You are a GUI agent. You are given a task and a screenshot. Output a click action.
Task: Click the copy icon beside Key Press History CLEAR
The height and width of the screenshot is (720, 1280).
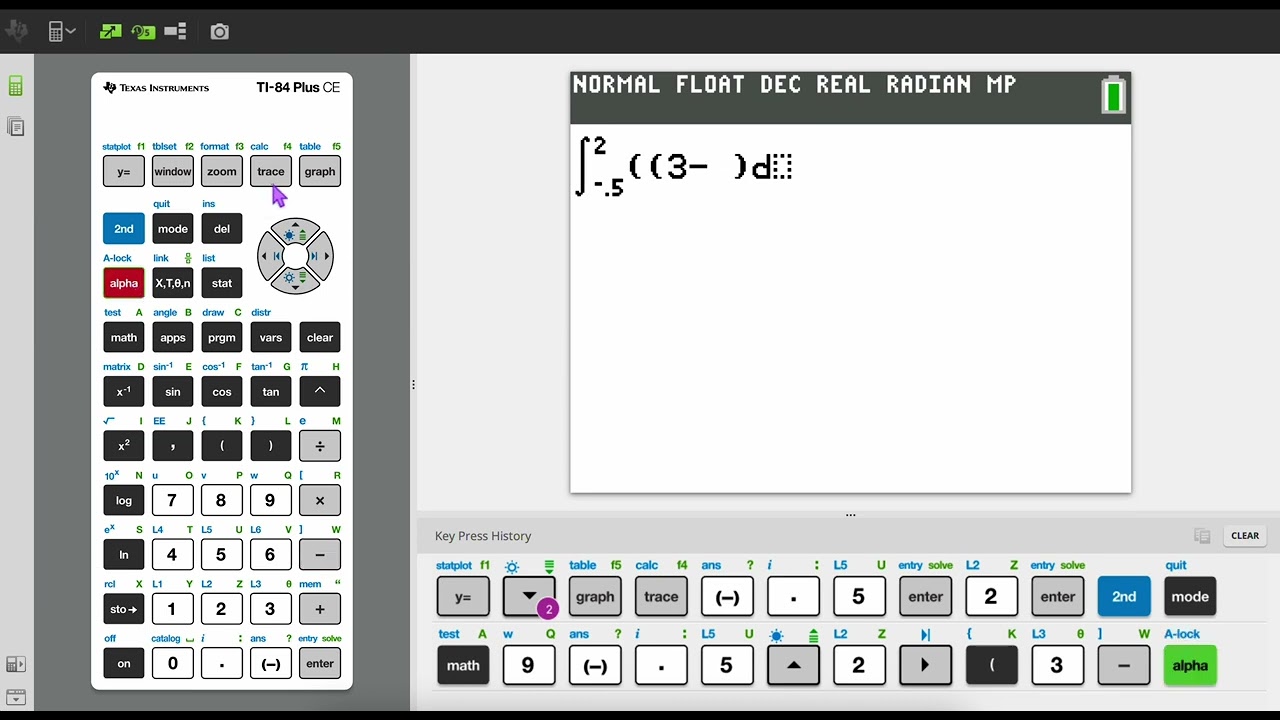point(1202,536)
